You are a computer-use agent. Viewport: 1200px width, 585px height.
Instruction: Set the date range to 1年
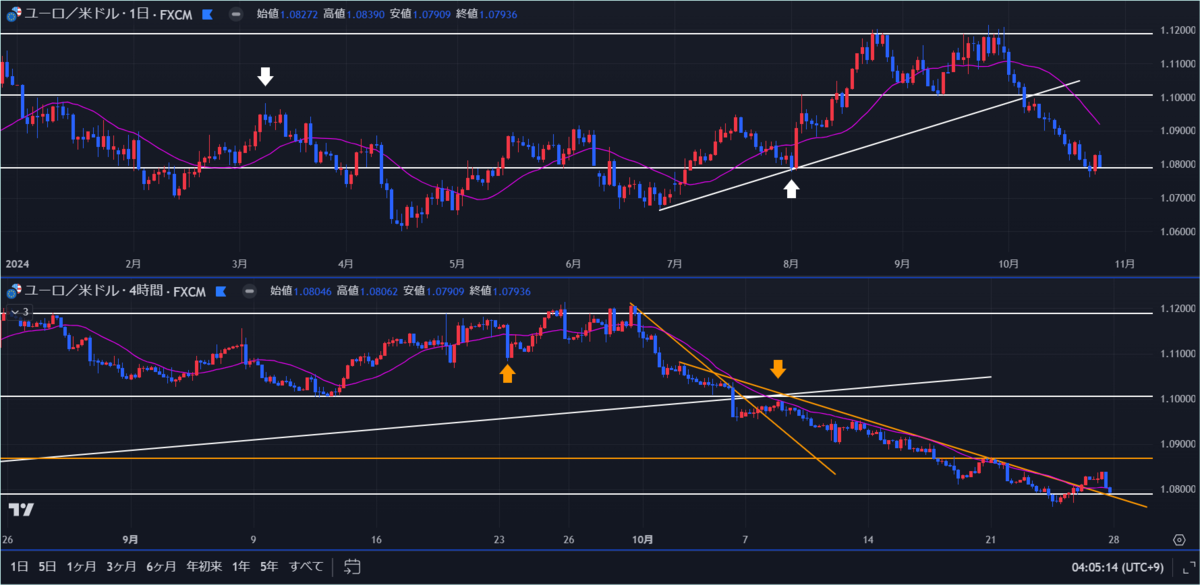[241, 567]
